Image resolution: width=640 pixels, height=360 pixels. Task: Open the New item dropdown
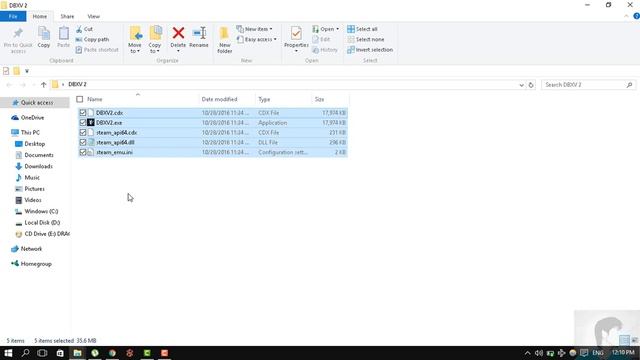click(254, 29)
